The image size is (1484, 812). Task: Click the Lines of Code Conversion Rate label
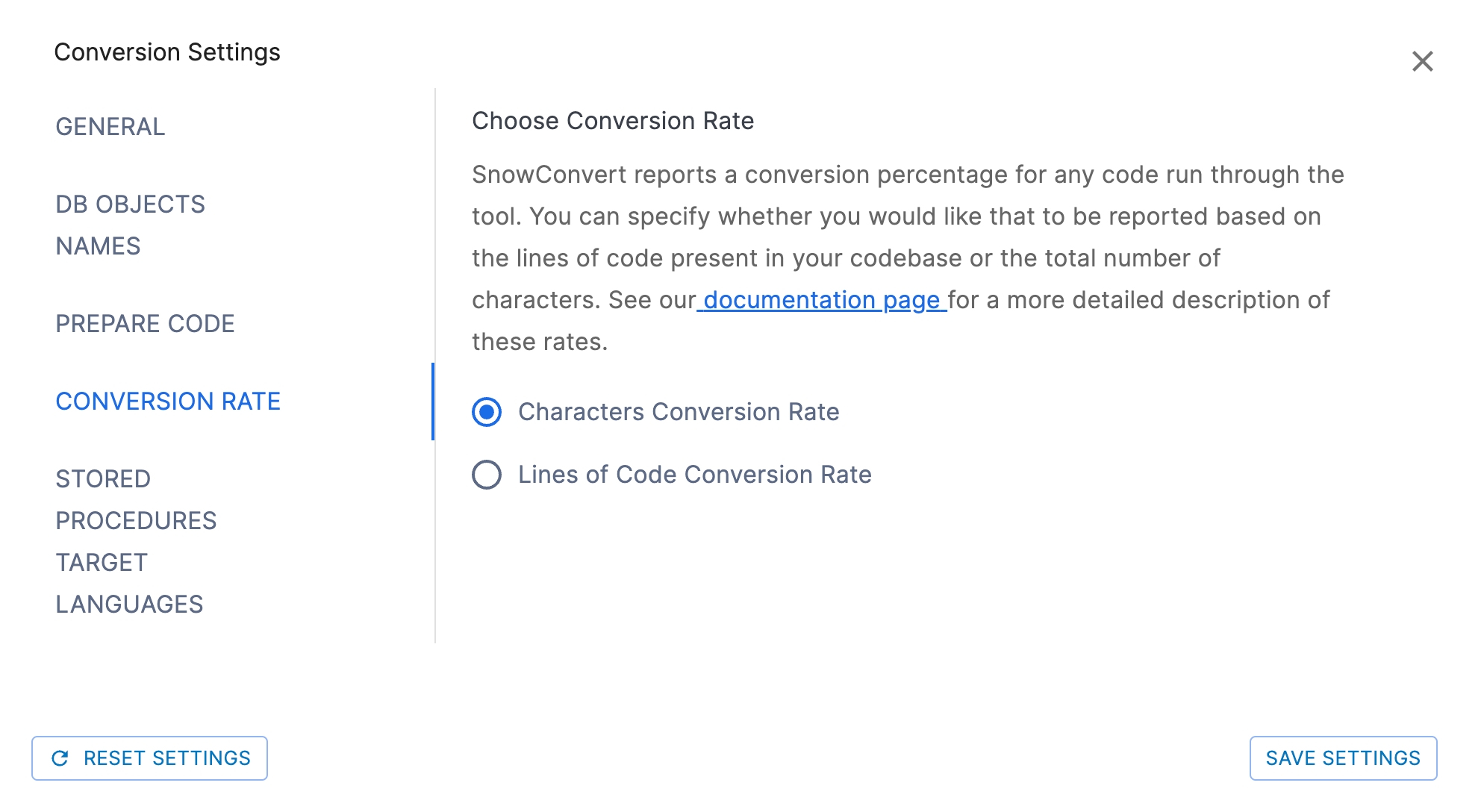694,475
